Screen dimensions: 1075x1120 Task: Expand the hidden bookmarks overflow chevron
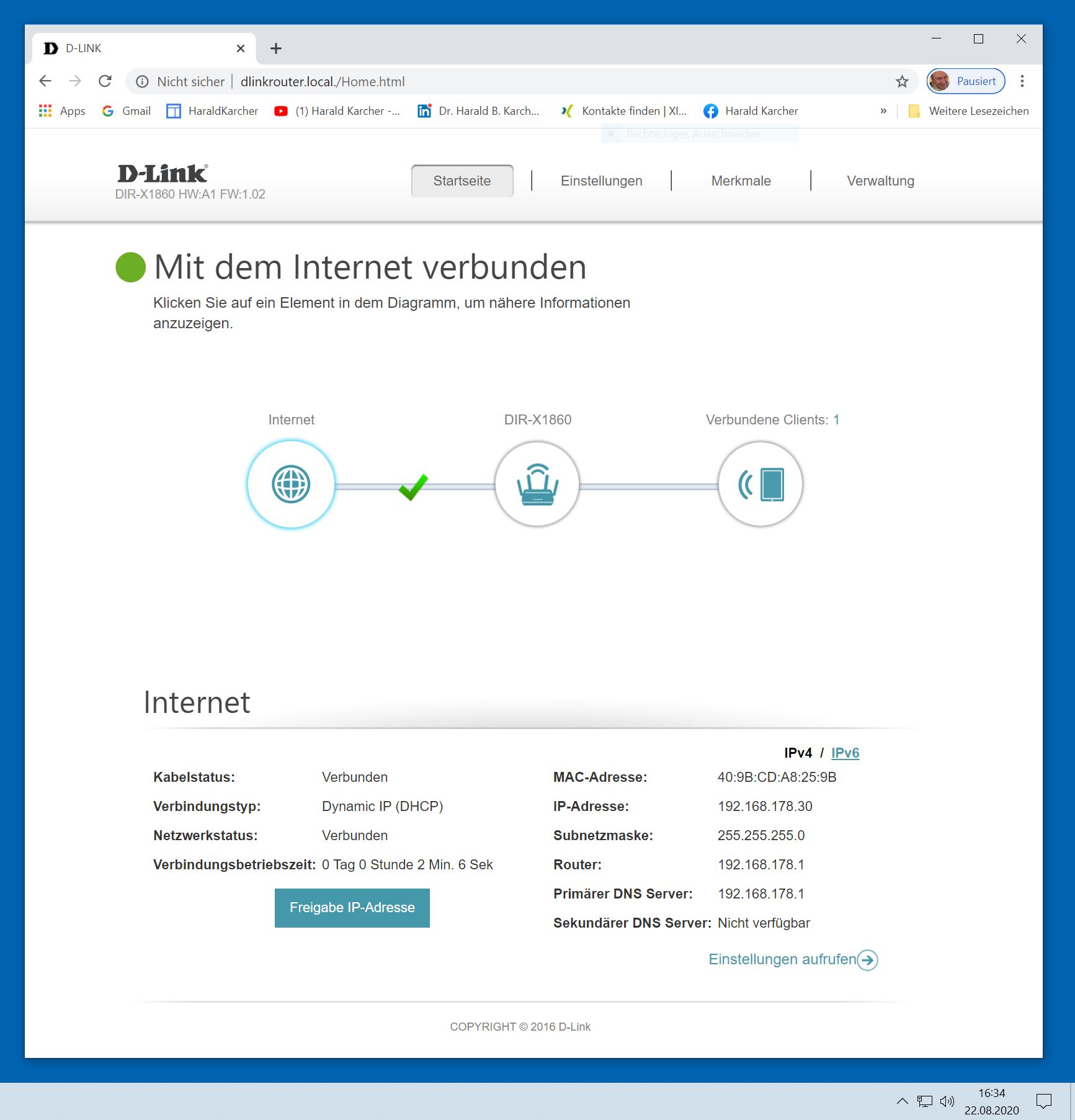point(883,111)
